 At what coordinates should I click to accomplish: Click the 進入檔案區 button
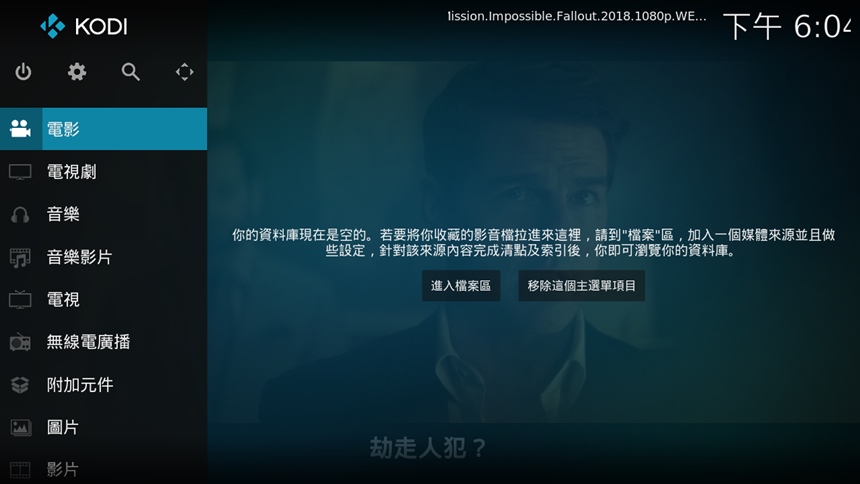point(461,286)
